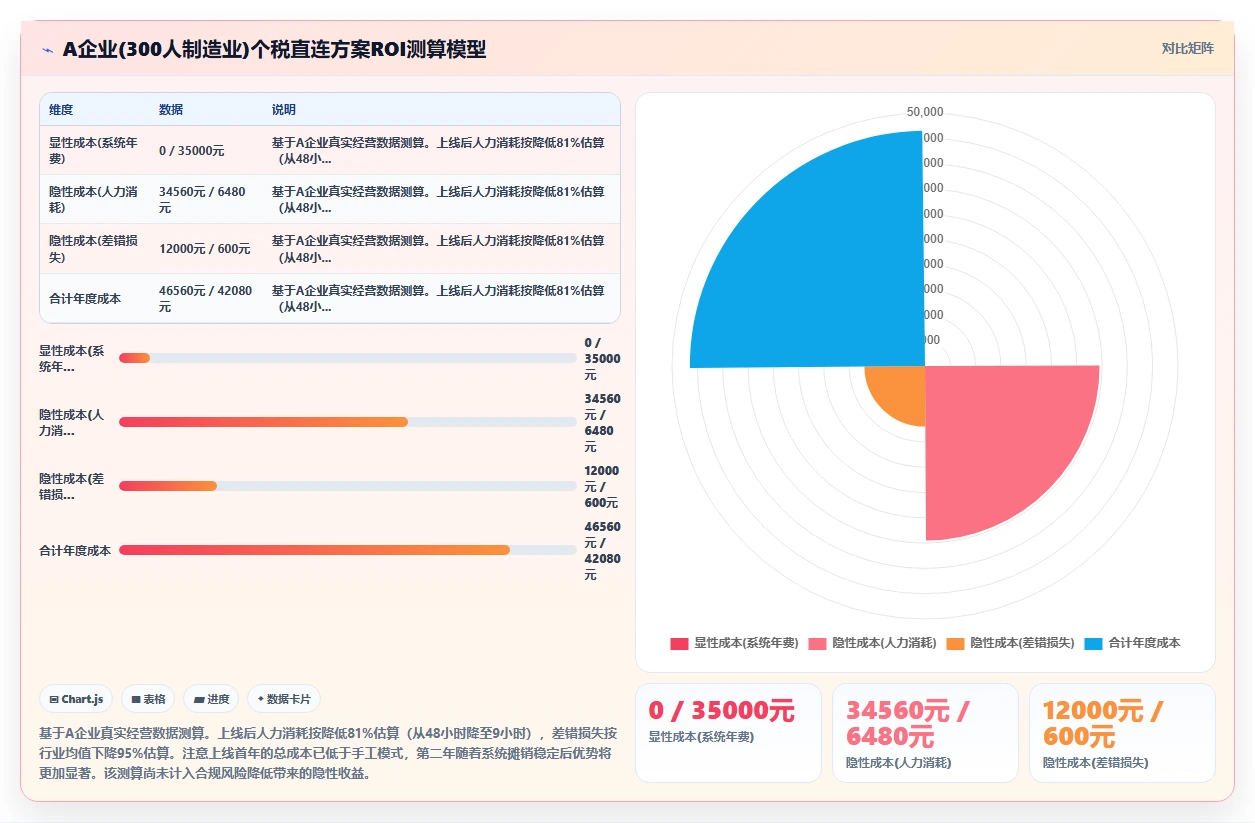Click the lightning icon beside the title

(47, 50)
